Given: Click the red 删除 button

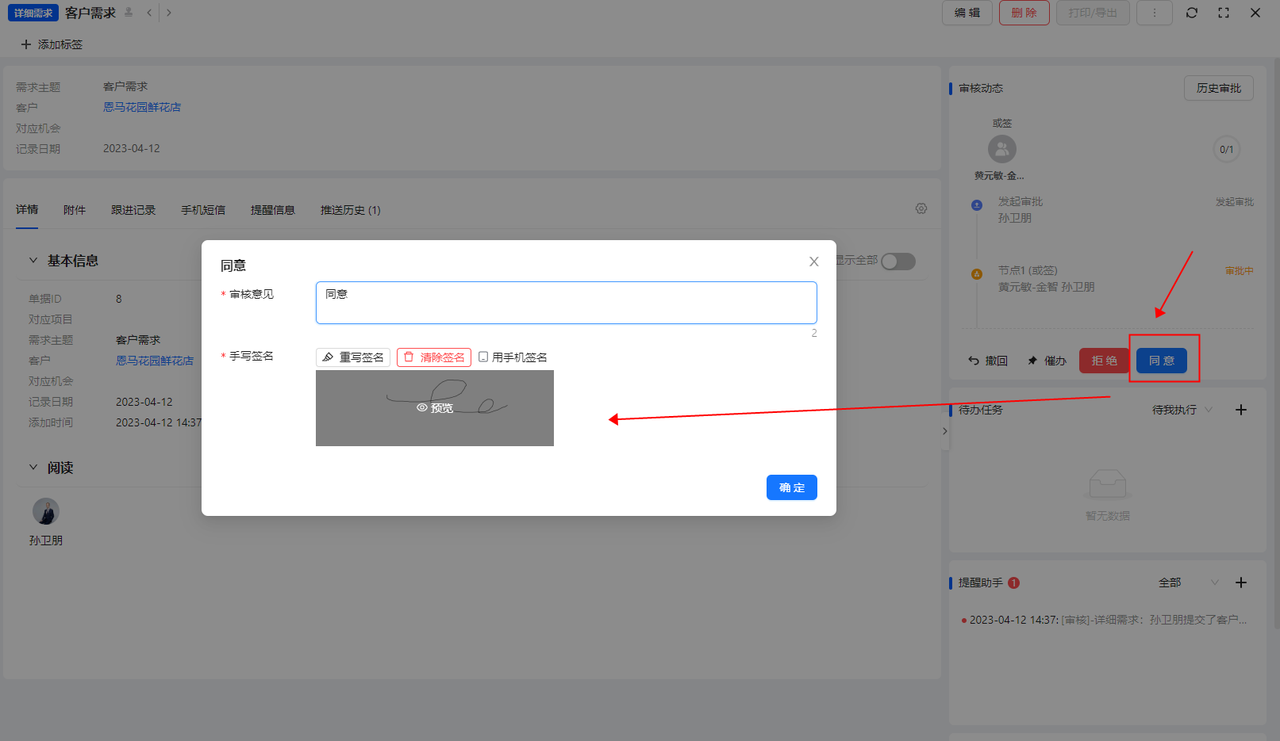Looking at the screenshot, I should (1024, 13).
